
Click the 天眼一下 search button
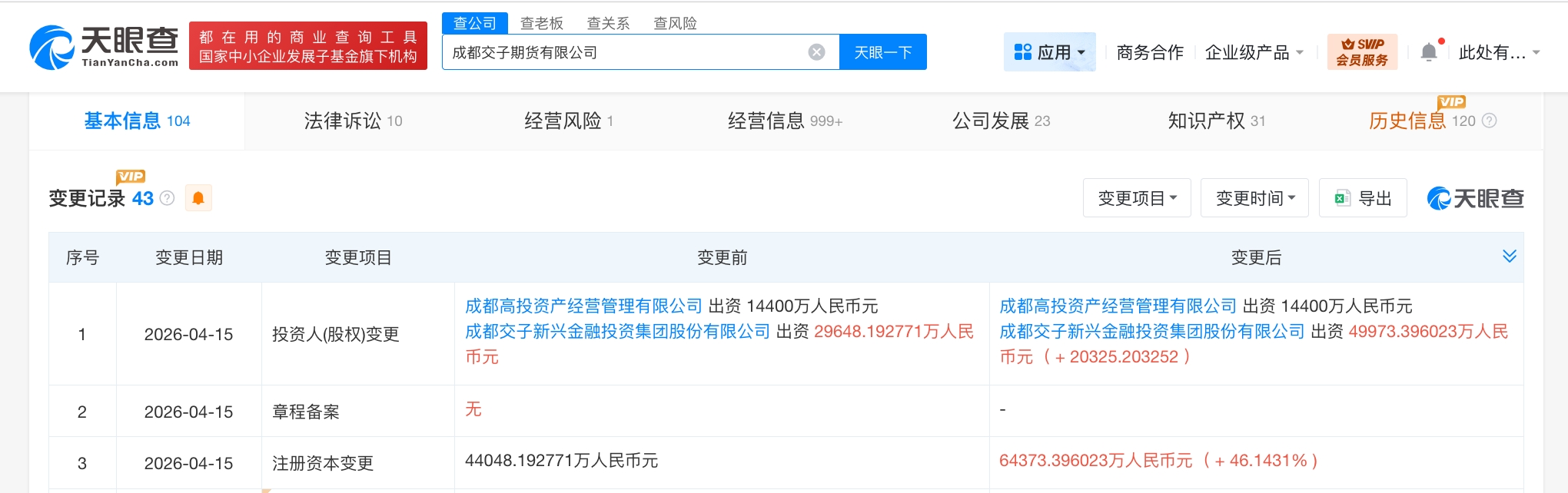click(883, 52)
